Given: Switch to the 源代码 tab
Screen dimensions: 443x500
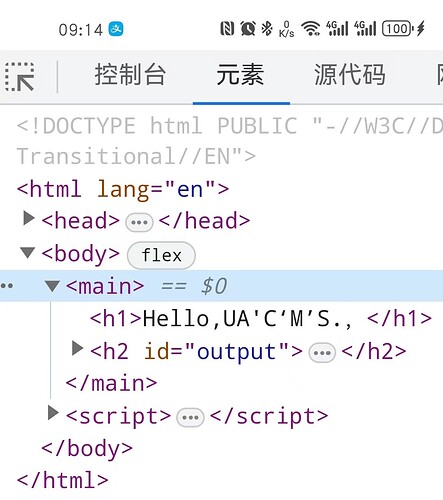Looking at the screenshot, I should click(350, 75).
